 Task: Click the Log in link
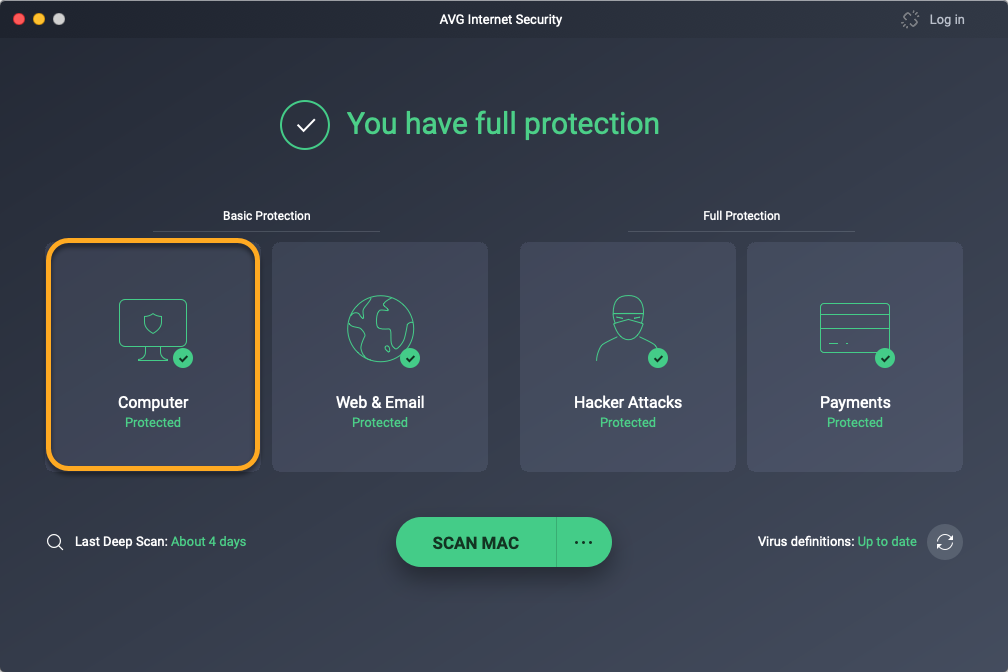[947, 19]
